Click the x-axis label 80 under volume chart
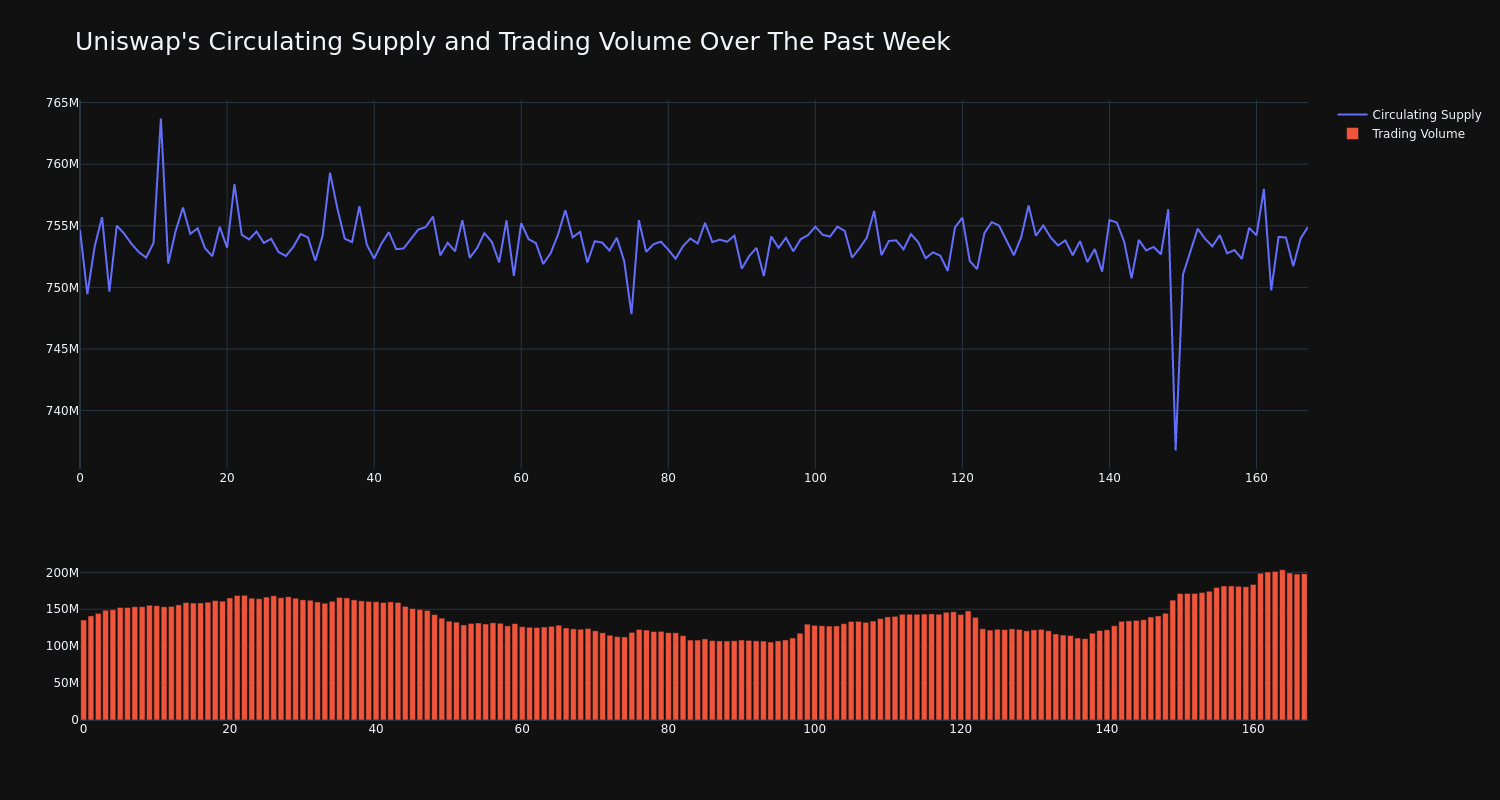Image resolution: width=1500 pixels, height=800 pixels. pos(668,729)
